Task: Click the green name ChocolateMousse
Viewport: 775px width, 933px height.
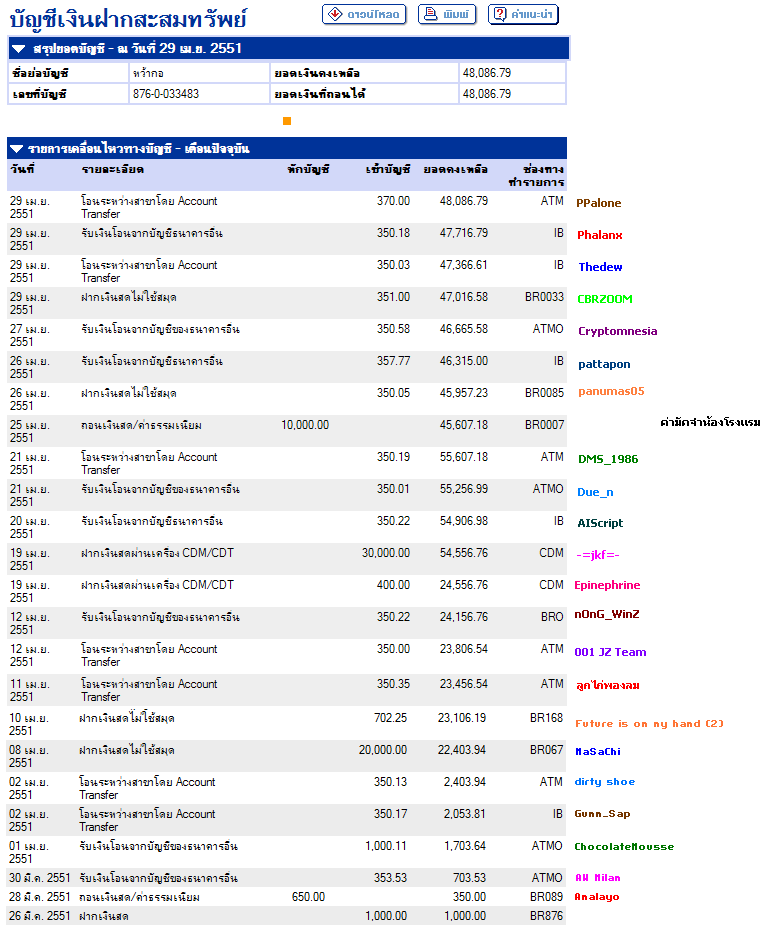Action: click(x=624, y=847)
